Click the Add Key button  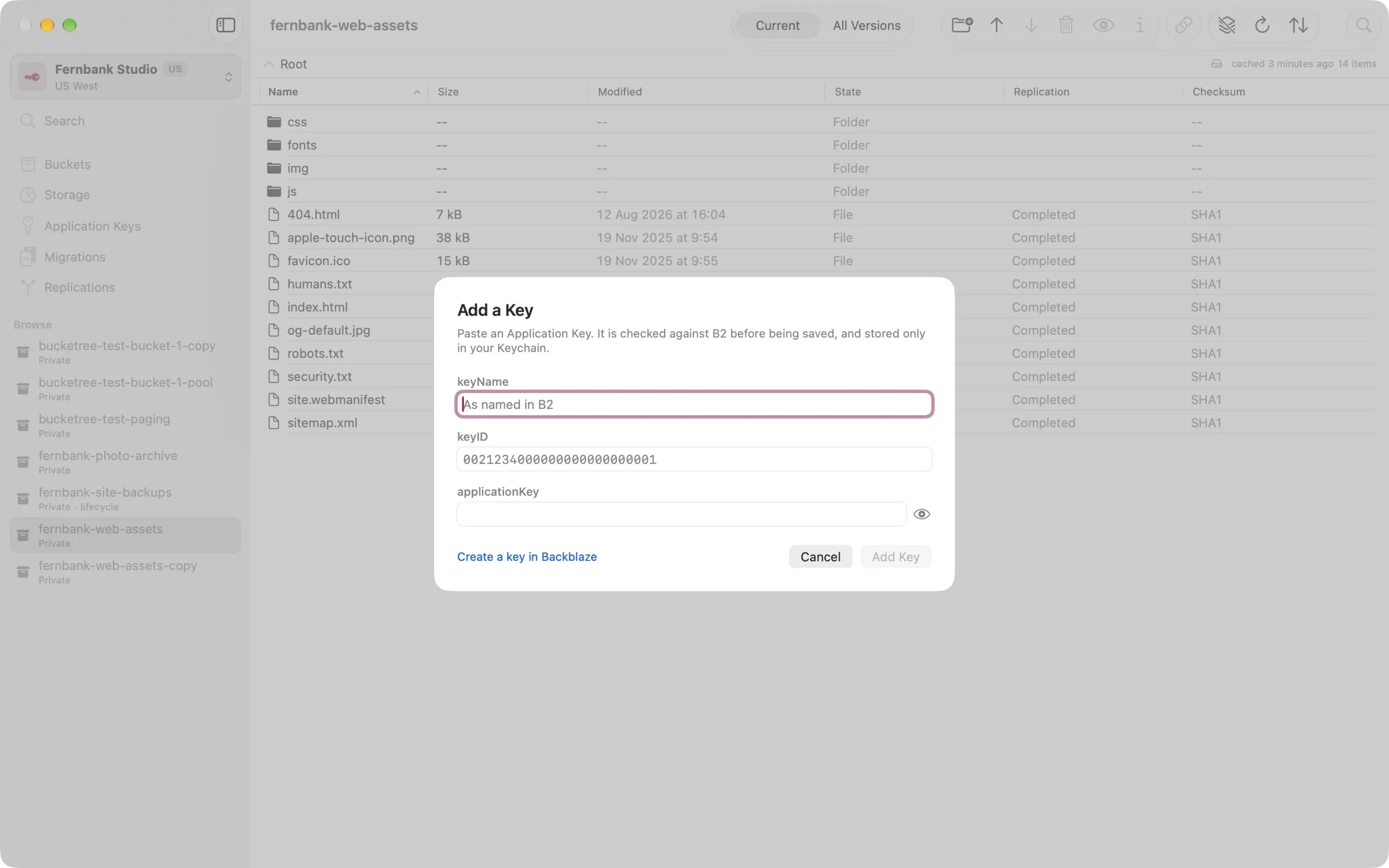tap(895, 556)
